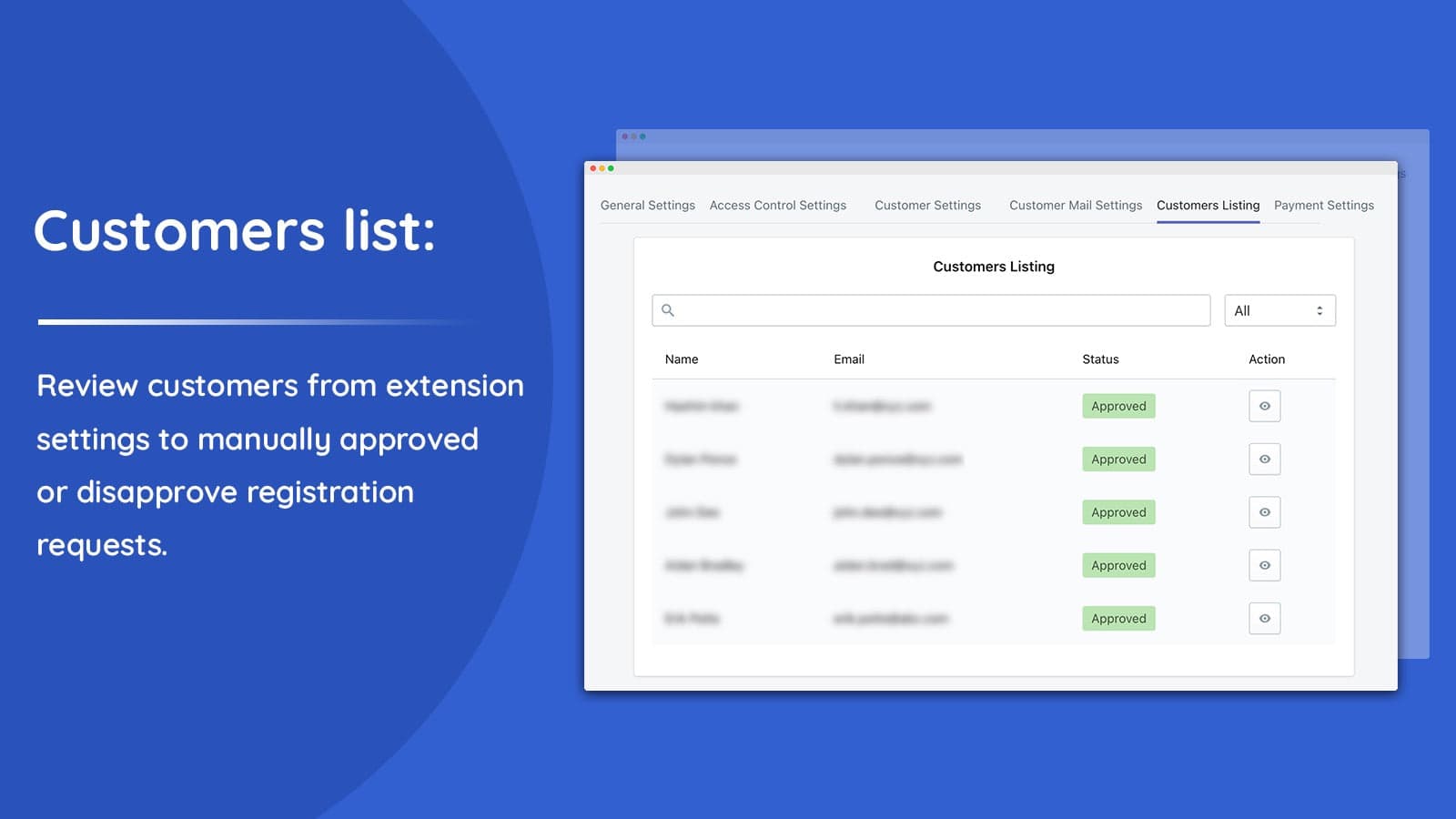
Task: Click Approved badge in the last row
Action: tap(1118, 619)
